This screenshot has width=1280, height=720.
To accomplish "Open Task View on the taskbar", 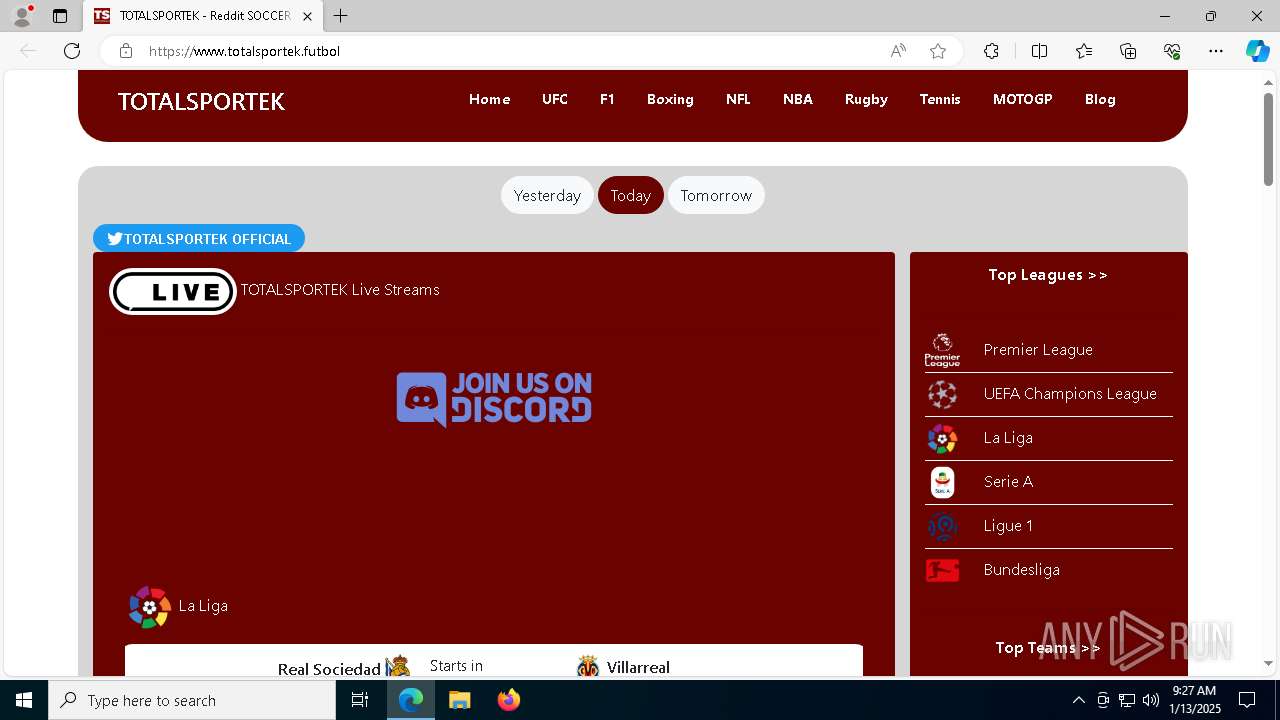I will pos(361,700).
